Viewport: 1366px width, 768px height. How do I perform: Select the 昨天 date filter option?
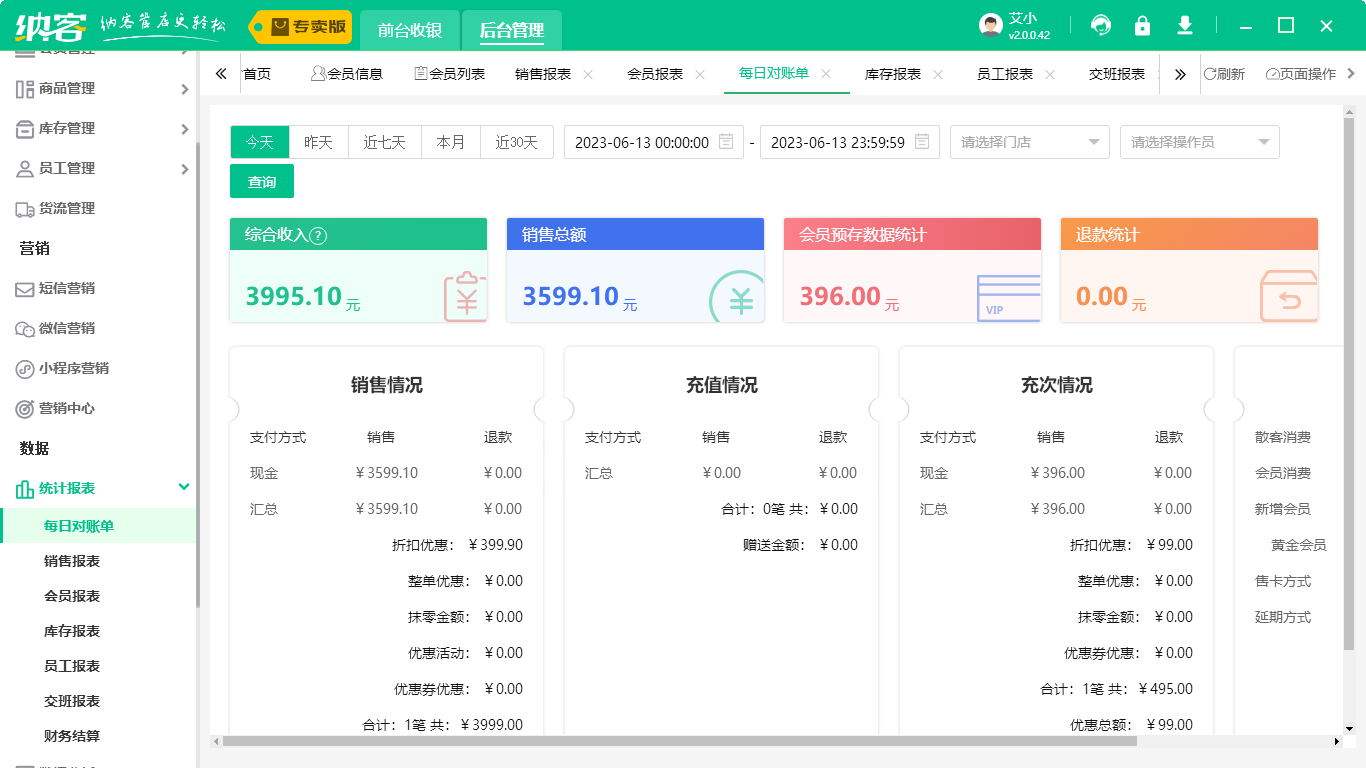click(x=318, y=142)
